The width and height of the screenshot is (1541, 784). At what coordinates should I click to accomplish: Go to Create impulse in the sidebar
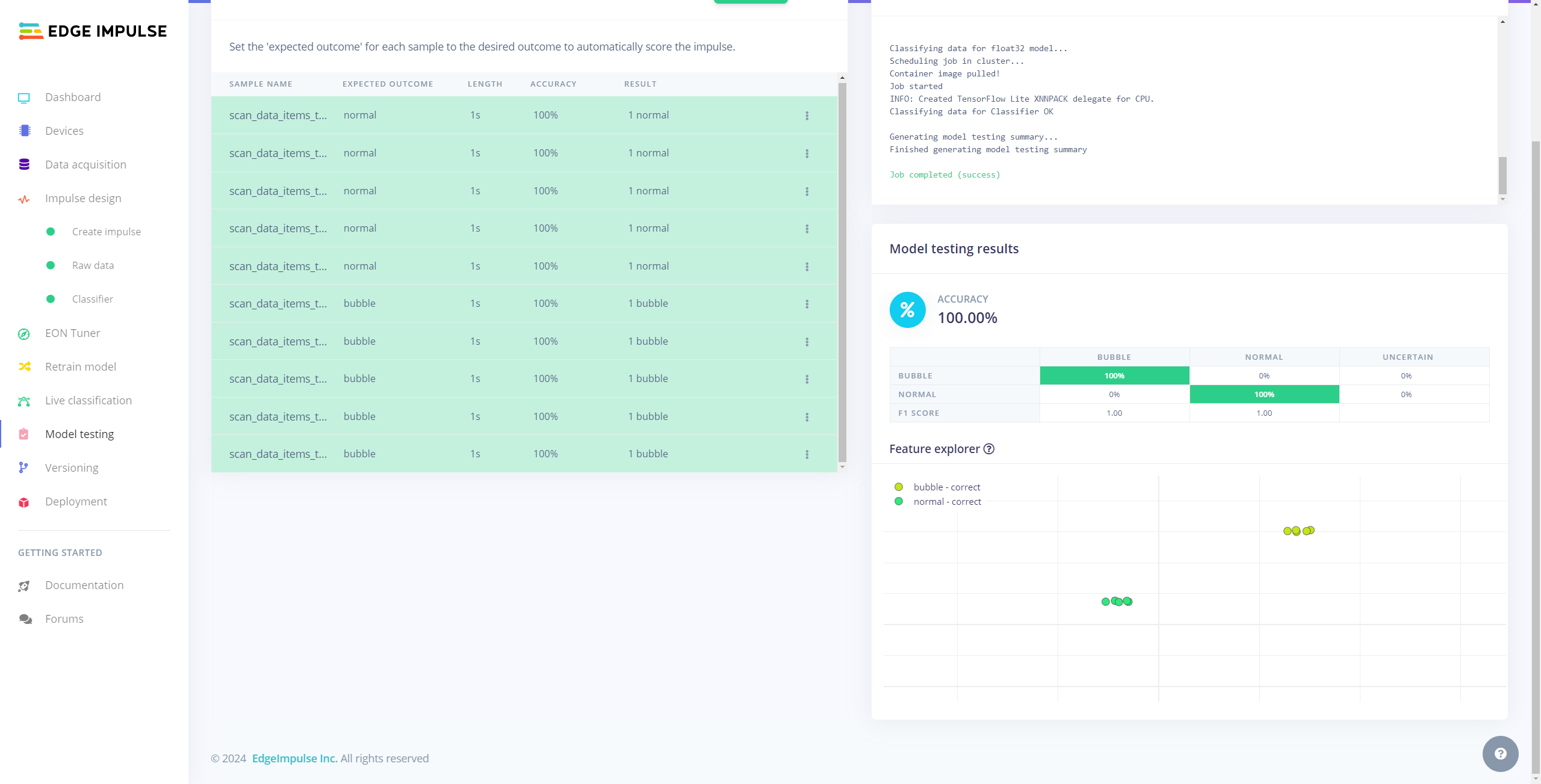tap(106, 232)
